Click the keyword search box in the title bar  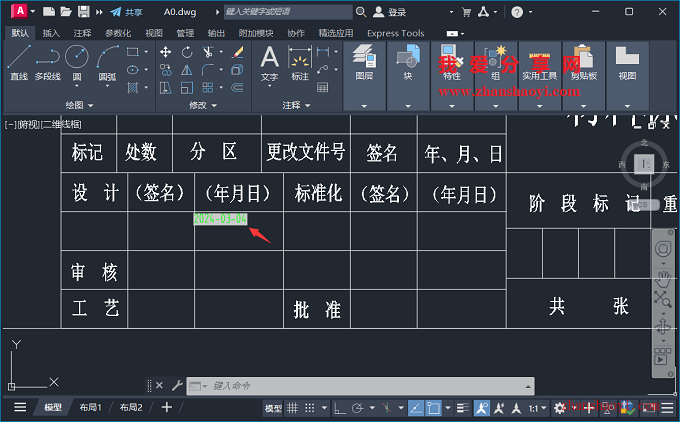(288, 12)
